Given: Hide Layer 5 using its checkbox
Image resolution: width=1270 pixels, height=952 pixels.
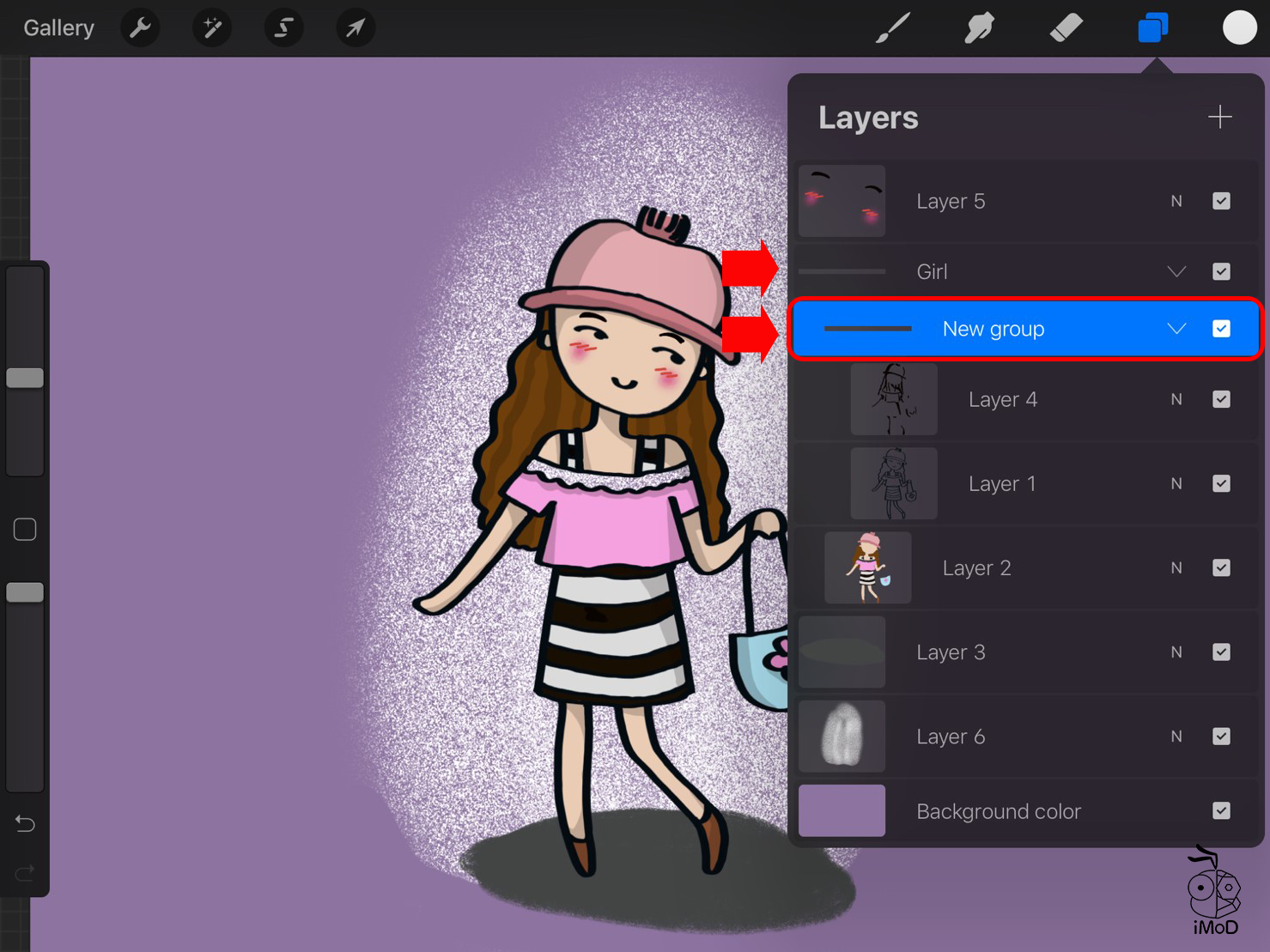Looking at the screenshot, I should (1221, 201).
